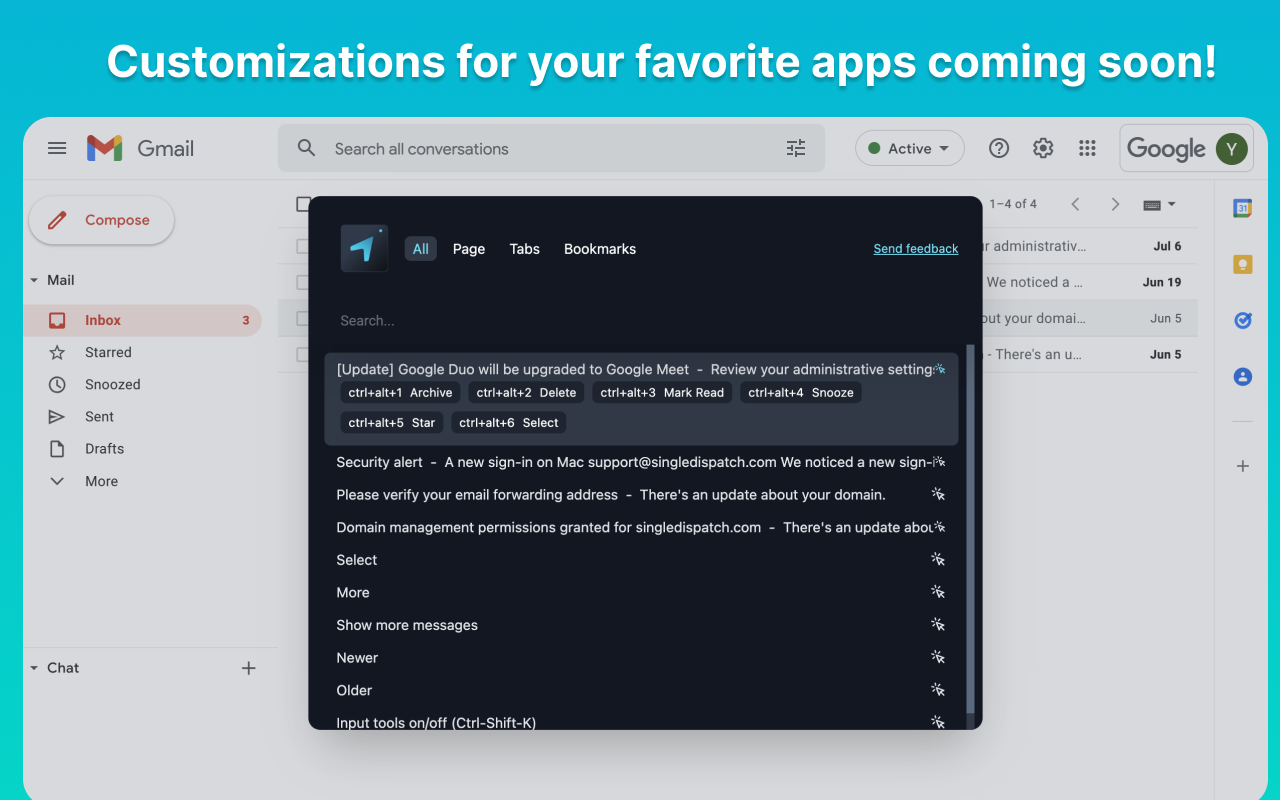
Task: Switch to the Tabs filter in the palette
Action: click(x=524, y=248)
